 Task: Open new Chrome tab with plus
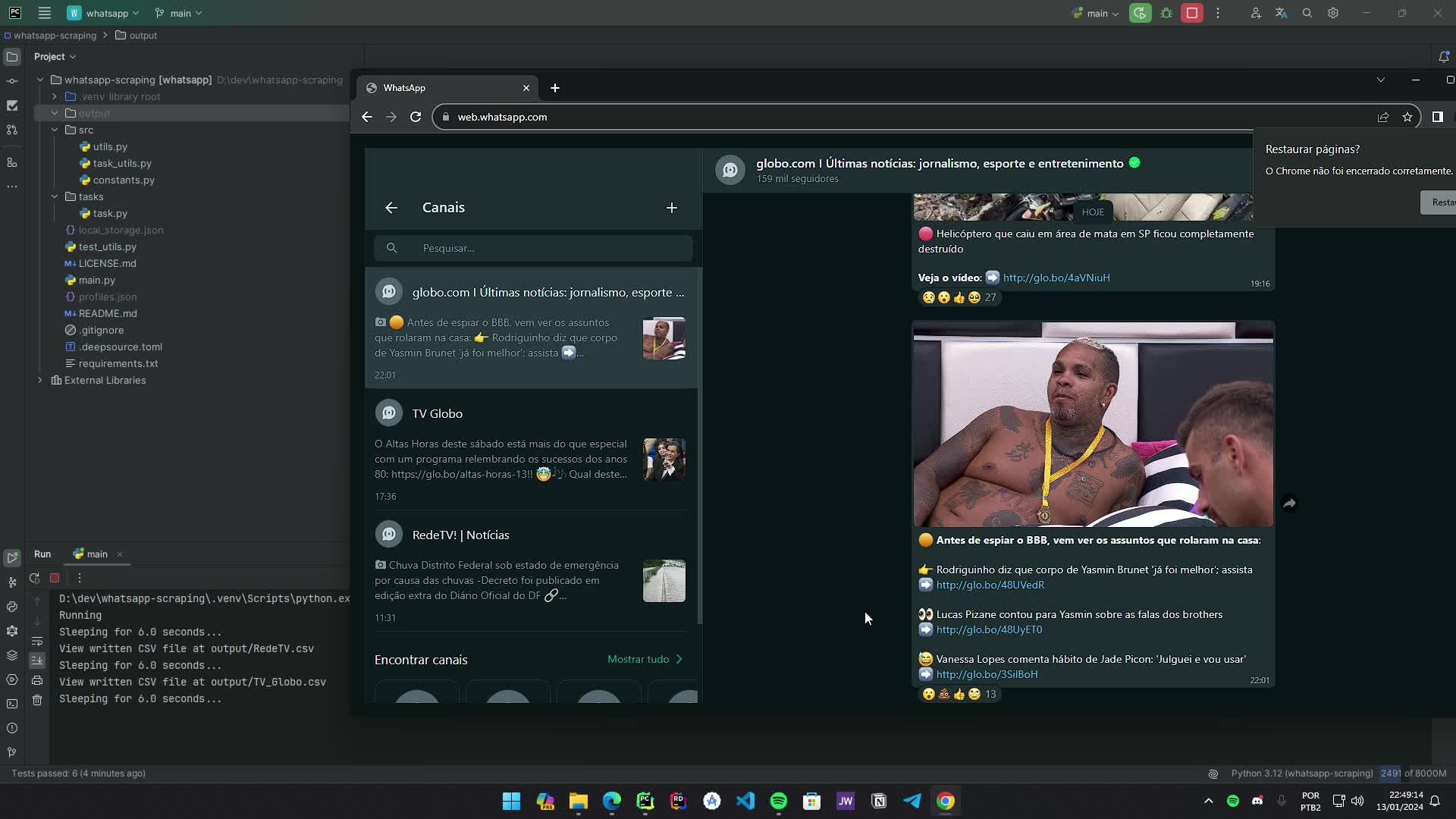click(555, 88)
